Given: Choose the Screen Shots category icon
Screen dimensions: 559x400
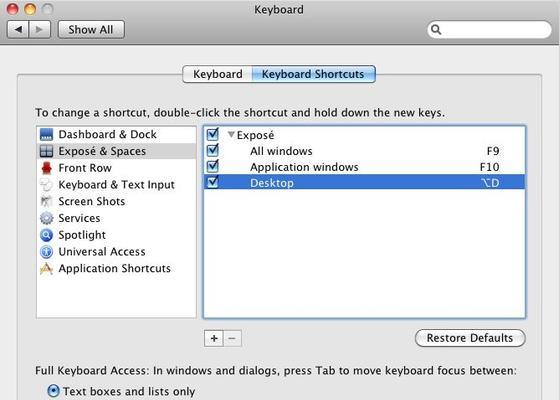Looking at the screenshot, I should 46,201.
